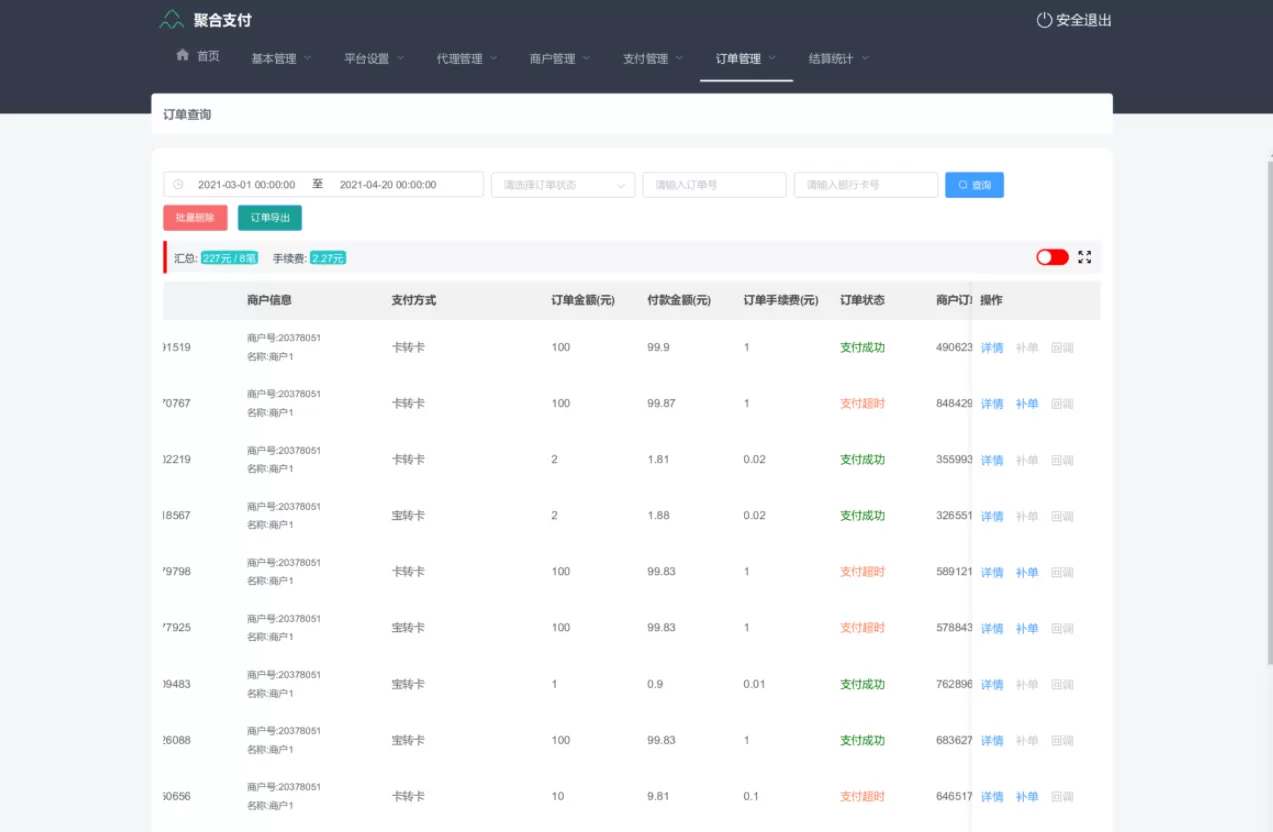
Task: Click the 请输入订单号 input field
Action: [x=714, y=184]
